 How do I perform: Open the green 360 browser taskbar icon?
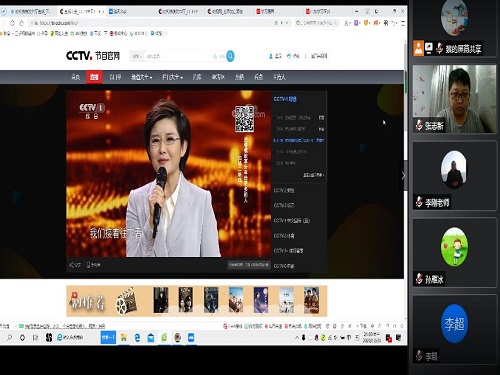pyautogui.click(x=164, y=338)
